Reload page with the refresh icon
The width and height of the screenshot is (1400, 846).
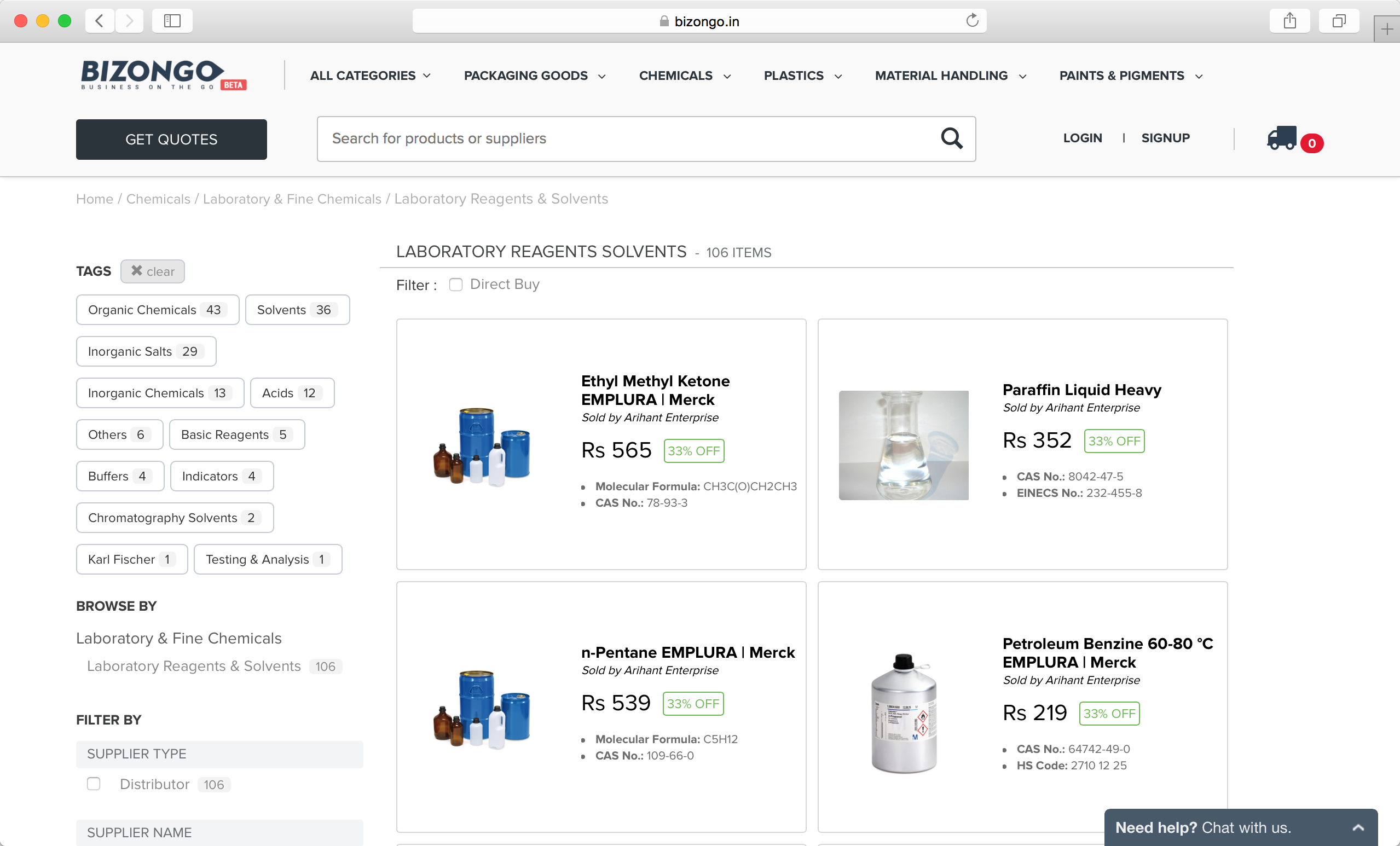[972, 21]
